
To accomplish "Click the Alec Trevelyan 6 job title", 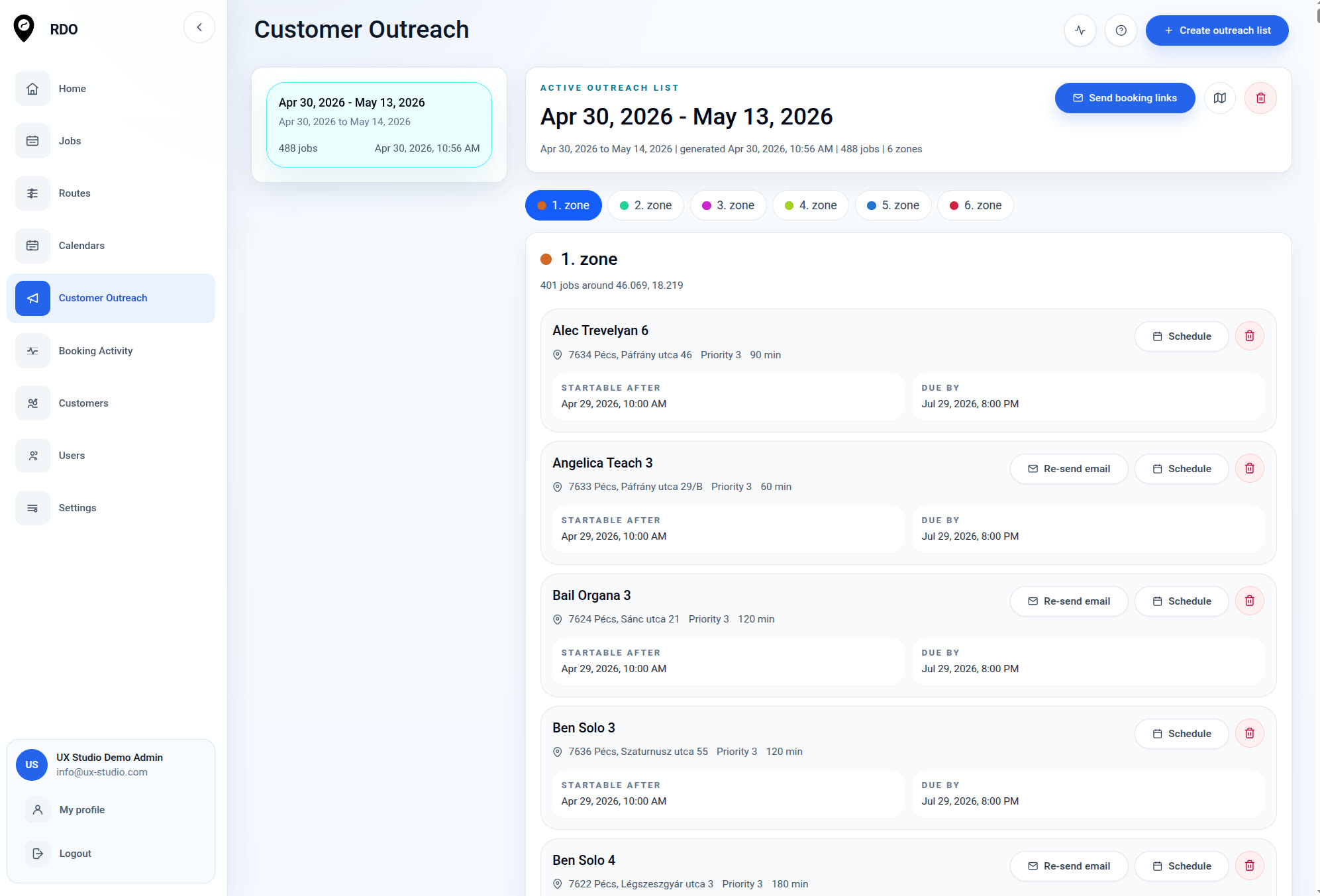I will point(600,330).
